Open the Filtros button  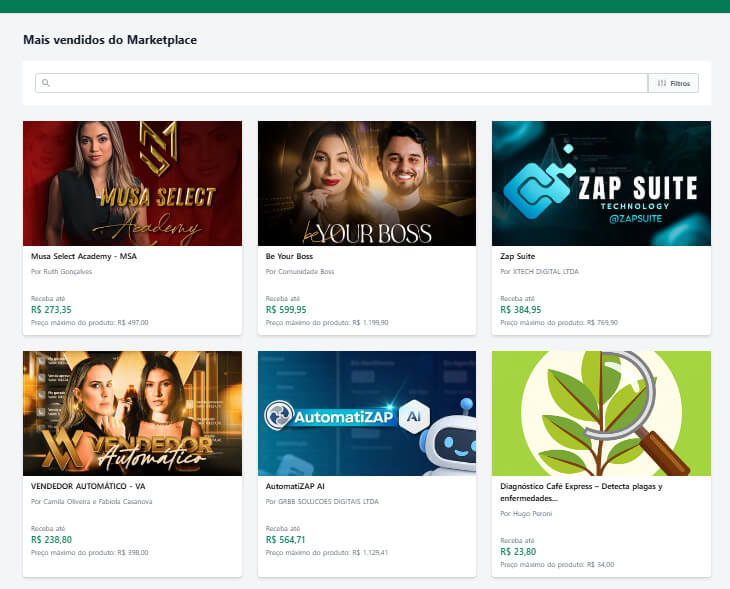pyautogui.click(x=673, y=83)
